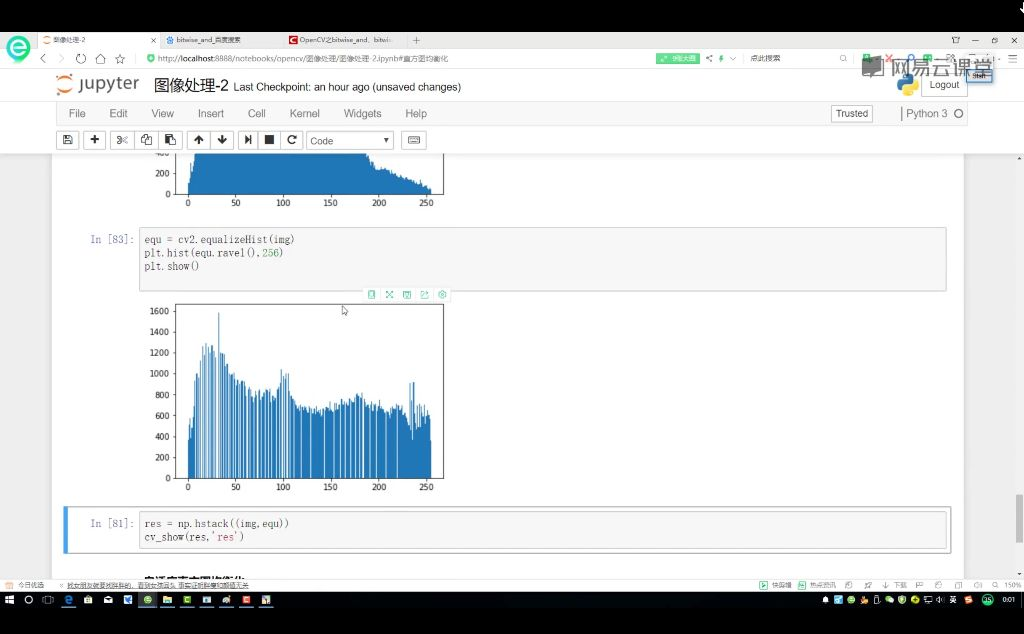Open the browser hamburger menu

[x=1013, y=58]
